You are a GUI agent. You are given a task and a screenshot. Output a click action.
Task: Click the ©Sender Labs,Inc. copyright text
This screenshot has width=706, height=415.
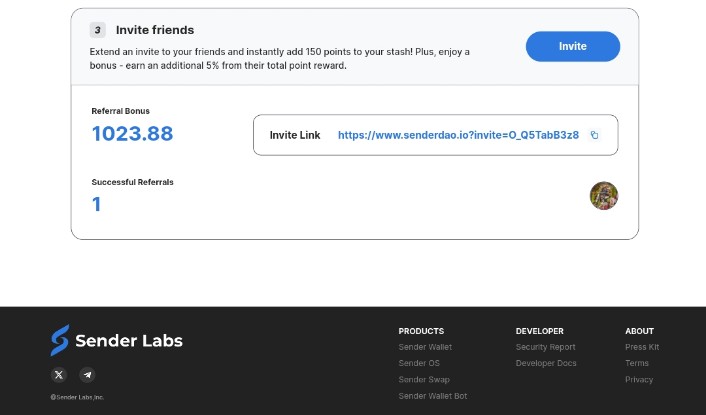coord(77,397)
